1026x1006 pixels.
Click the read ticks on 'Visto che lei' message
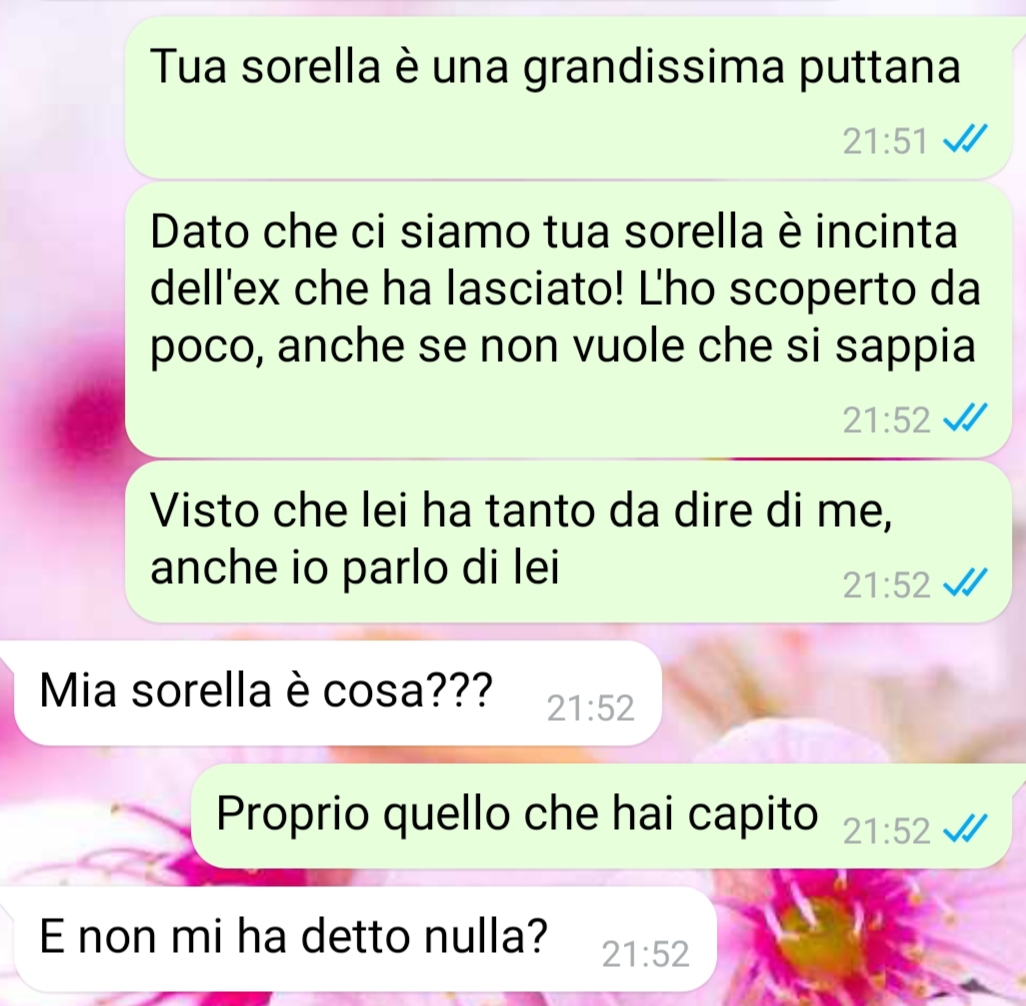click(964, 583)
